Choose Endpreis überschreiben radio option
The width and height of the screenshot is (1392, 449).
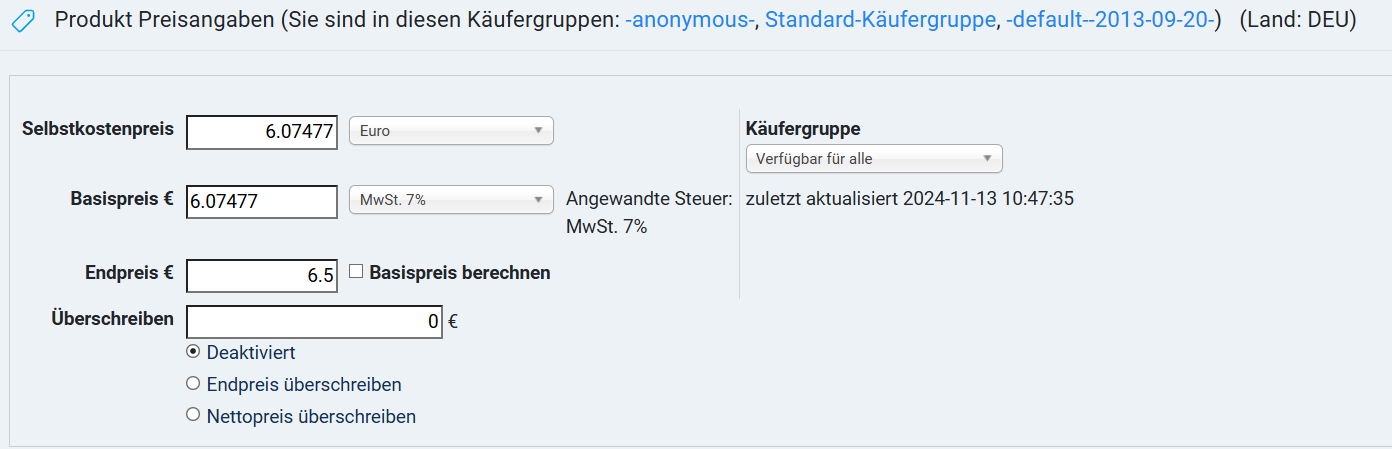tap(193, 383)
